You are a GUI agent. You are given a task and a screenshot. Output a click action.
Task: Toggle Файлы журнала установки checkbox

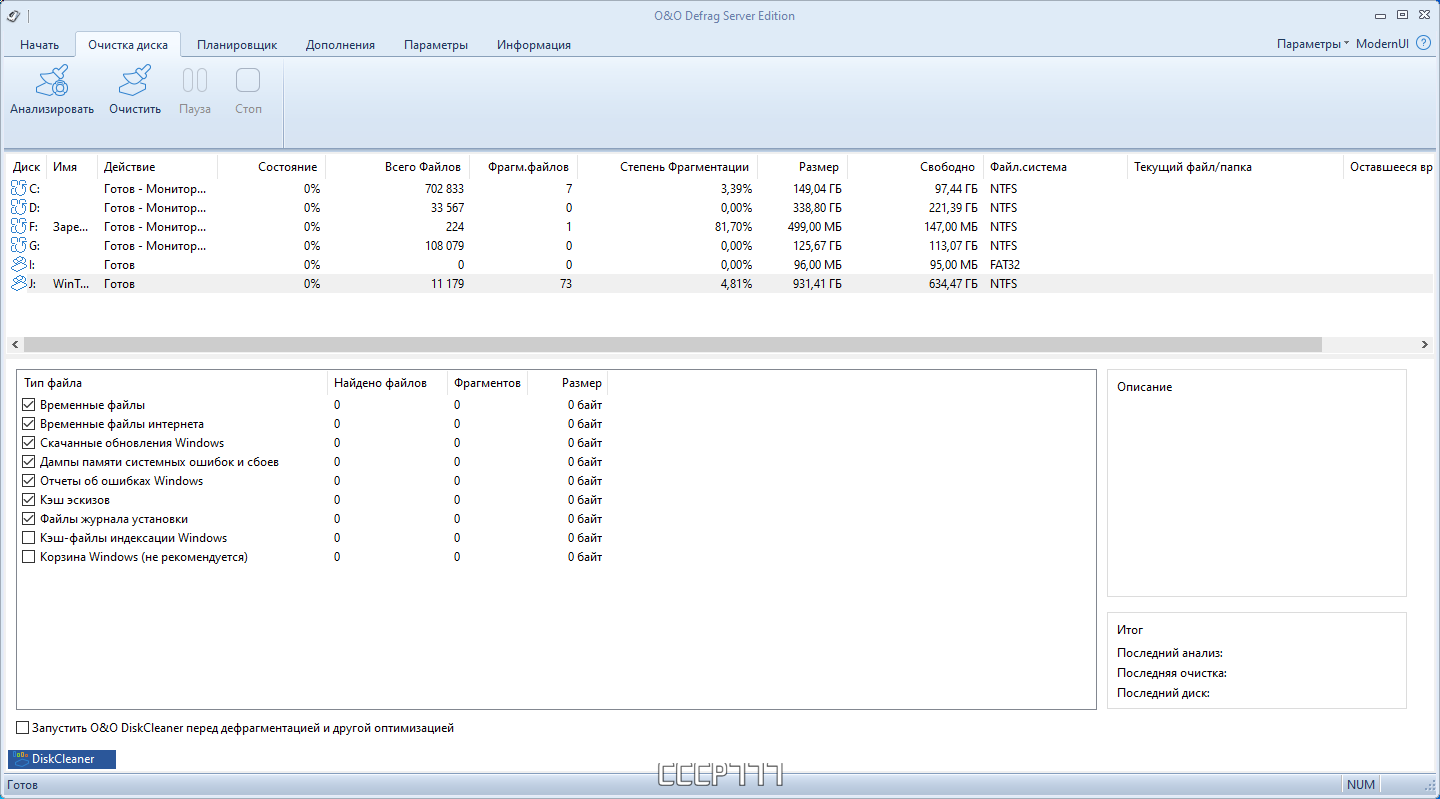coord(29,519)
